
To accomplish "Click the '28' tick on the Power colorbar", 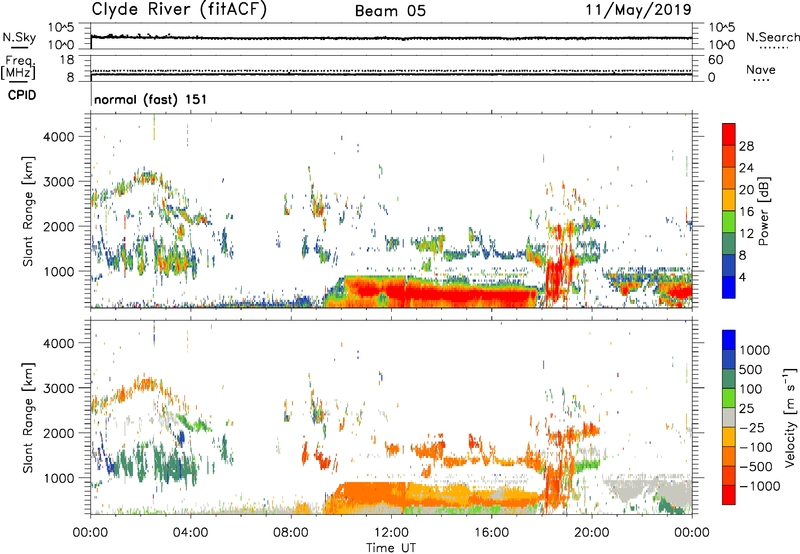I will click(746, 146).
